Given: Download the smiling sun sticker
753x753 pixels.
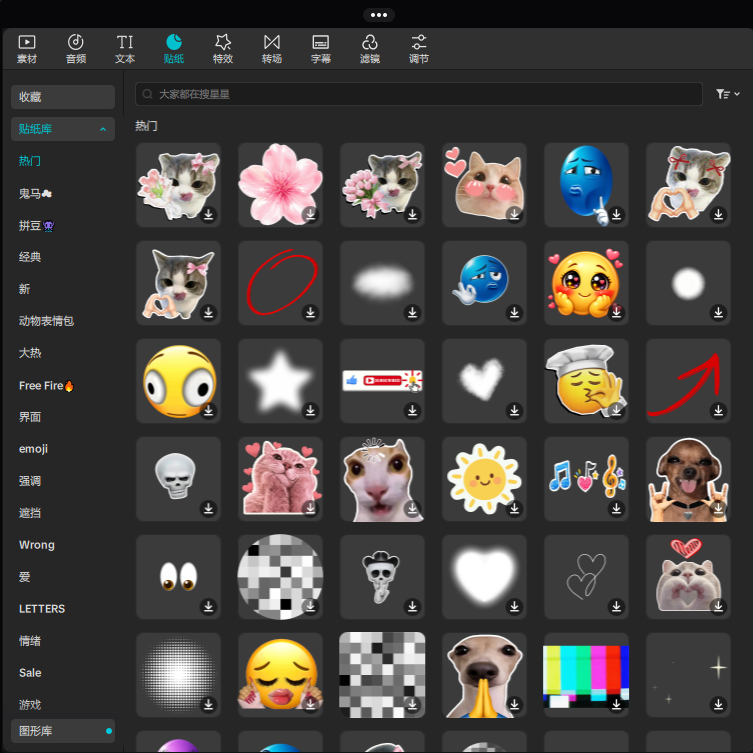Looking at the screenshot, I should (x=514, y=509).
